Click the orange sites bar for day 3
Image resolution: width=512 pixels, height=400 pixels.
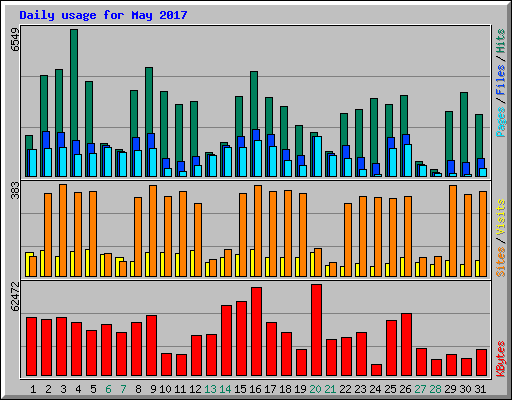(x=63, y=230)
